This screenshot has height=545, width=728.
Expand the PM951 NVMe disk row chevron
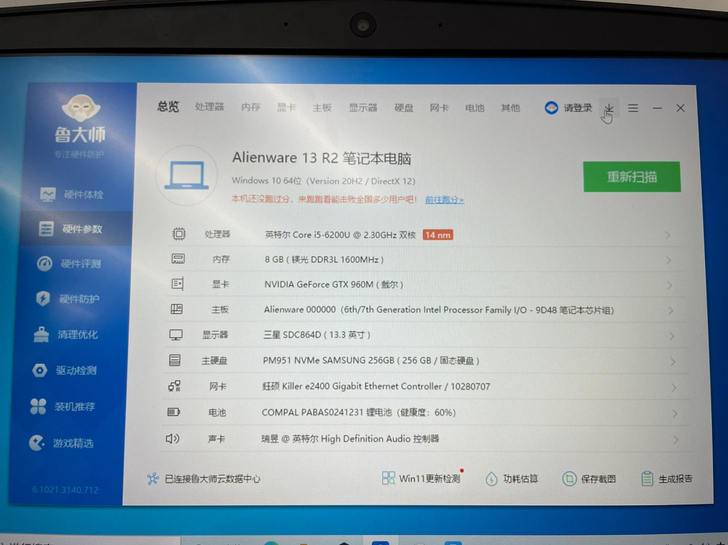pyautogui.click(x=673, y=362)
